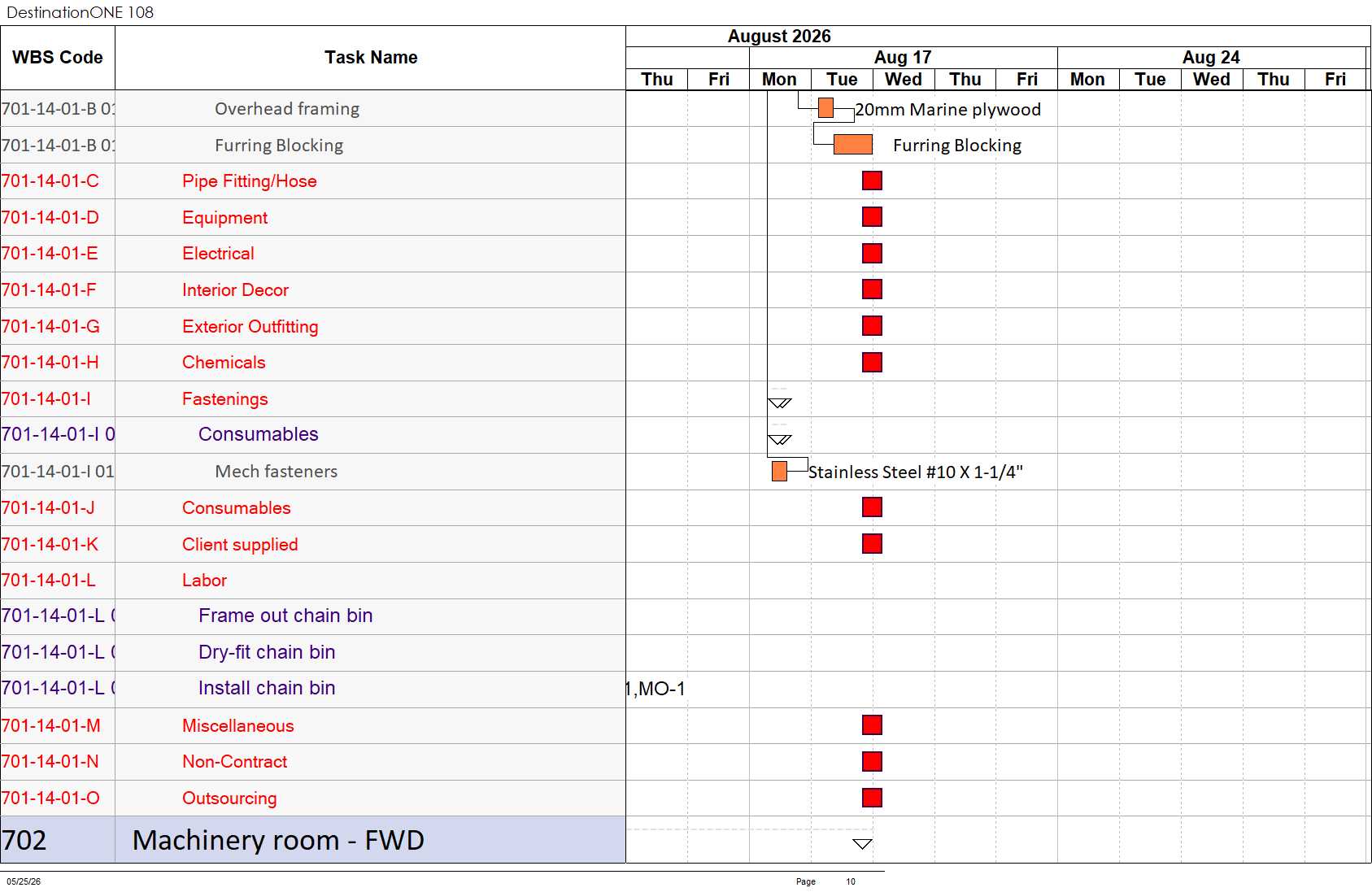Click the DestinationONE 108 project title
Screen dimensions: 1372x892
(81, 12)
